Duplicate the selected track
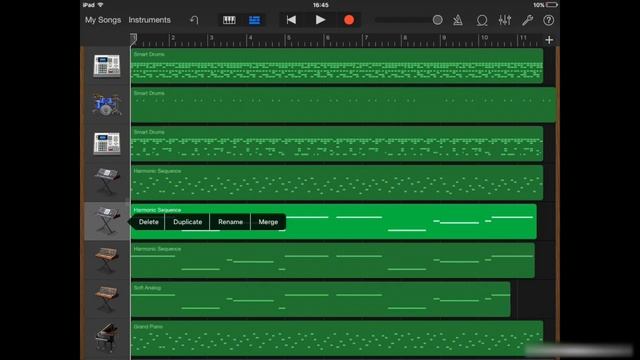Screen dimensions: 640x360 click(187, 222)
